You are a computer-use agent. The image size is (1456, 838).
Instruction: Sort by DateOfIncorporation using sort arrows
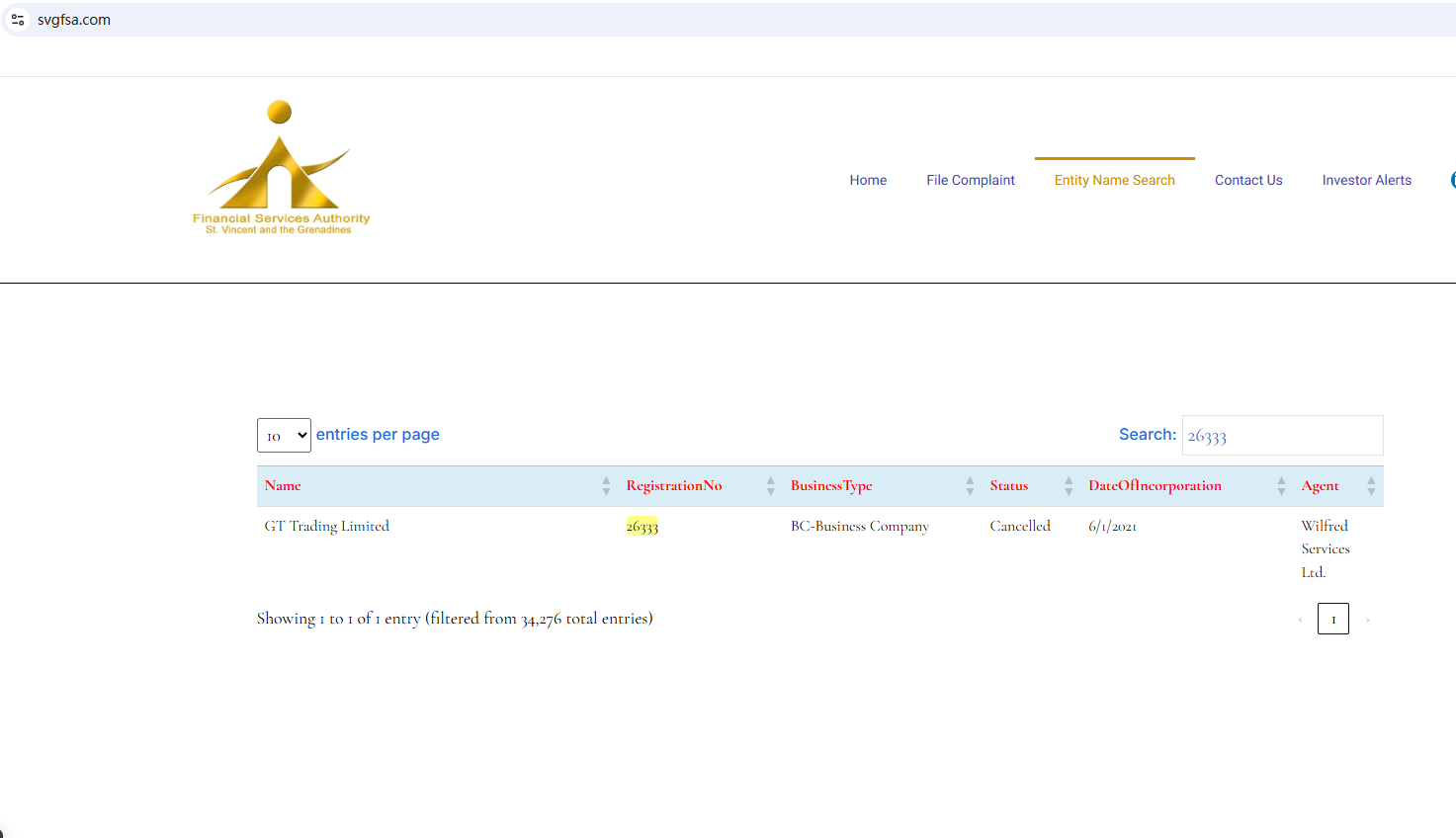pos(1281,486)
